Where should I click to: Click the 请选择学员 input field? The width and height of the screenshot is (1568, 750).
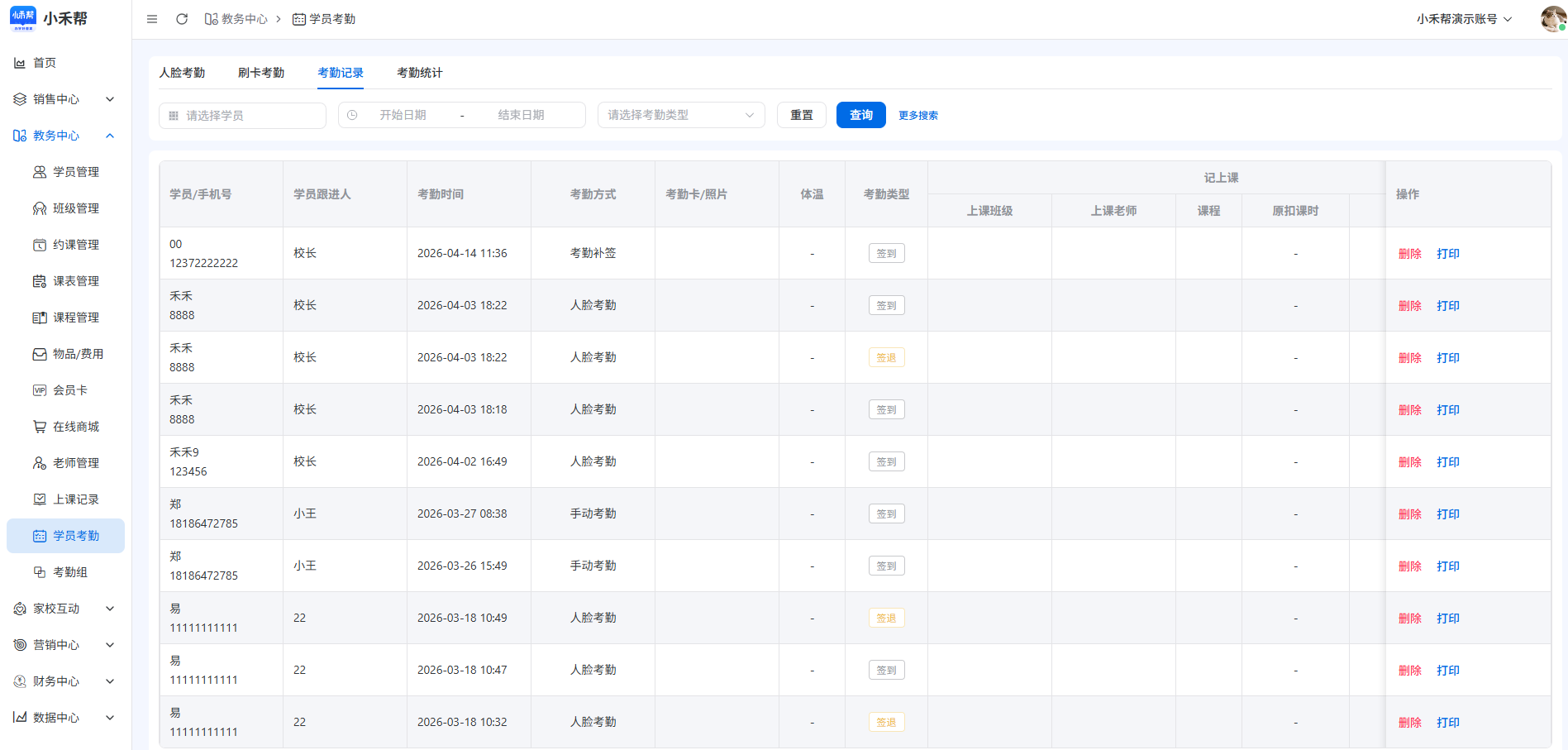(x=242, y=116)
